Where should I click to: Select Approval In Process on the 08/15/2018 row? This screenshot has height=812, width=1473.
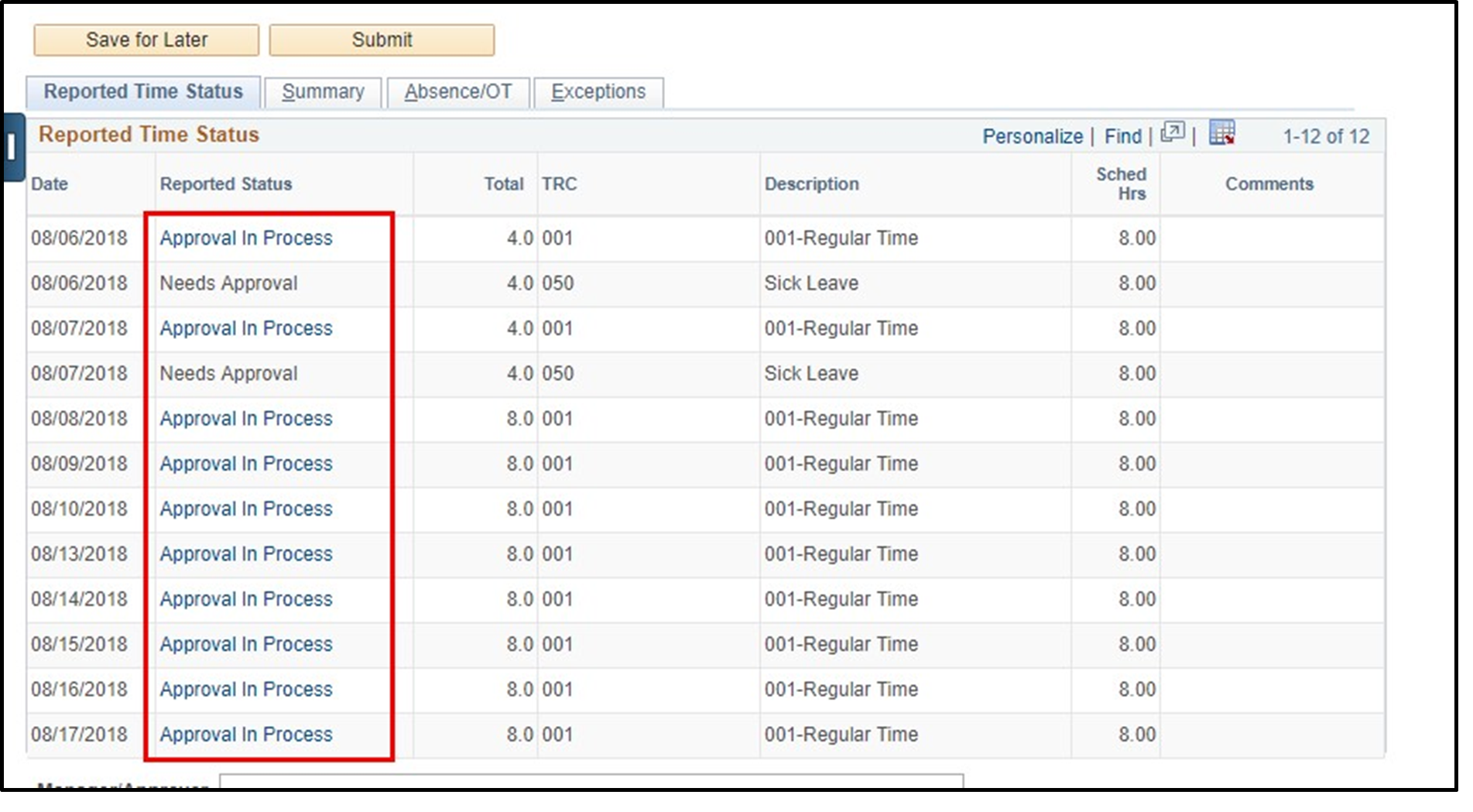coord(246,643)
